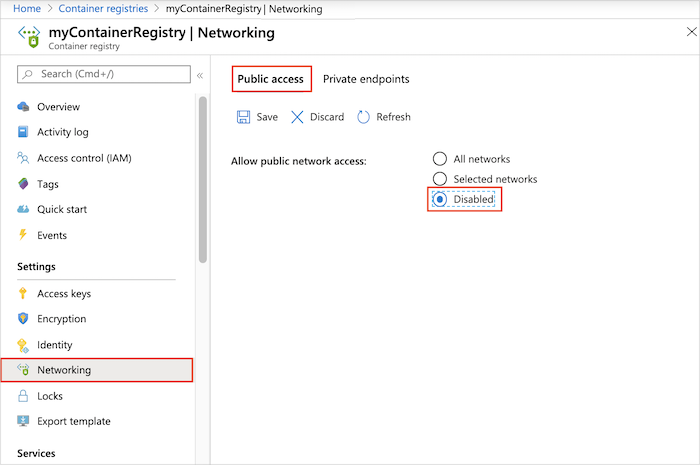700x465 pixels.
Task: Click the Search (Cmd+/) input field
Action: [110, 74]
